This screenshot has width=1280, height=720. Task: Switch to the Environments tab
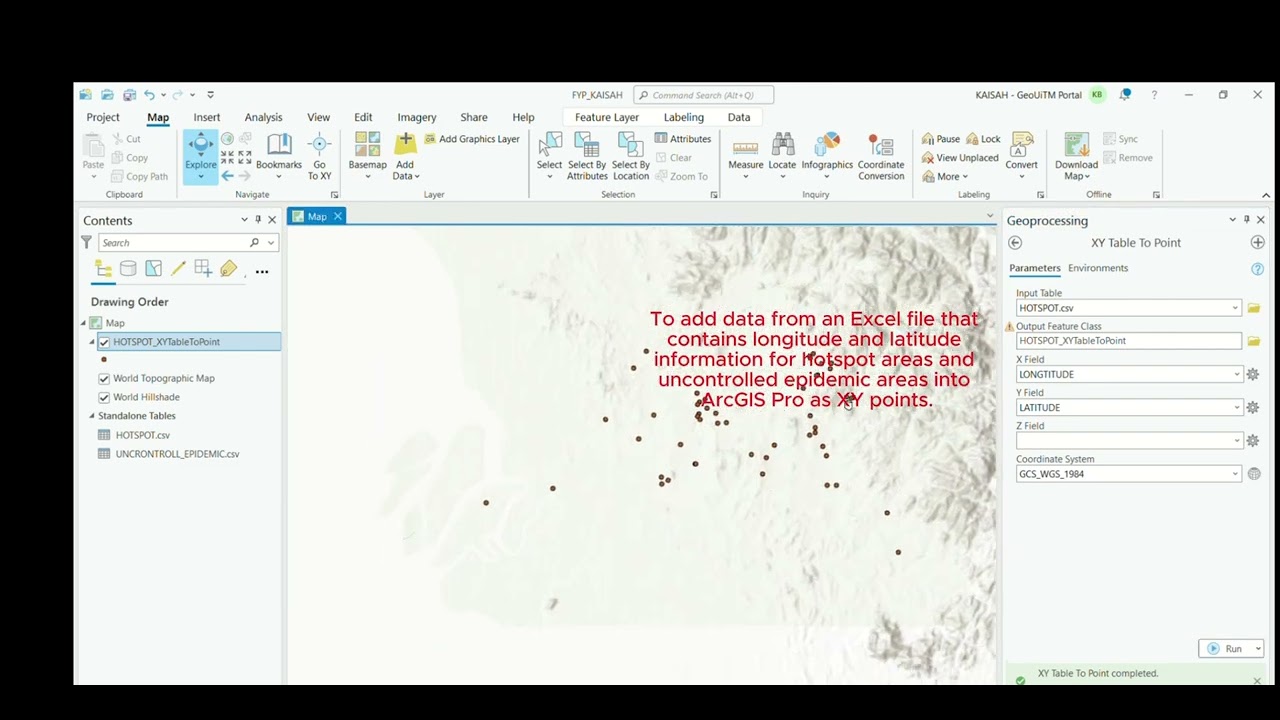(x=1098, y=268)
